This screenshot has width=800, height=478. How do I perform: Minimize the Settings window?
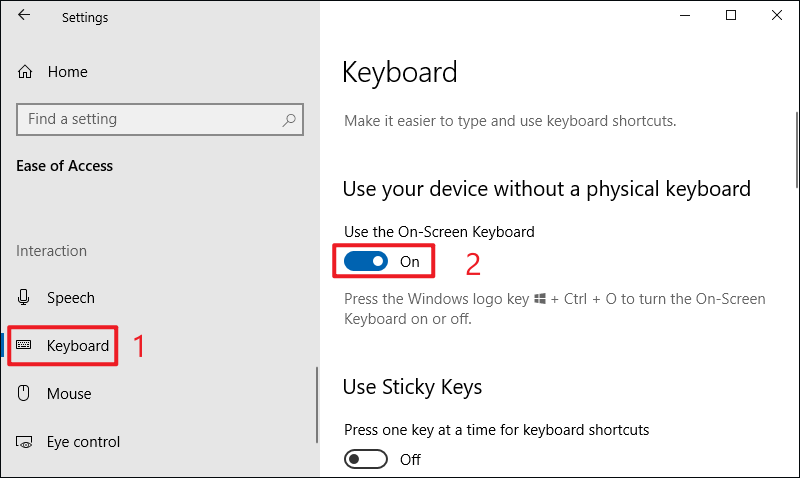pyautogui.click(x=685, y=15)
